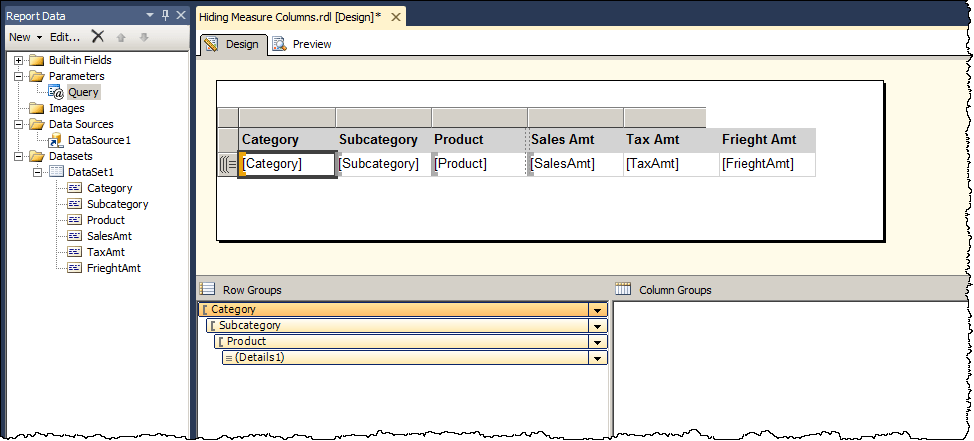This screenshot has height=441, width=974.
Task: Click the Edit... button in Report Data toolbar
Action: (65, 37)
